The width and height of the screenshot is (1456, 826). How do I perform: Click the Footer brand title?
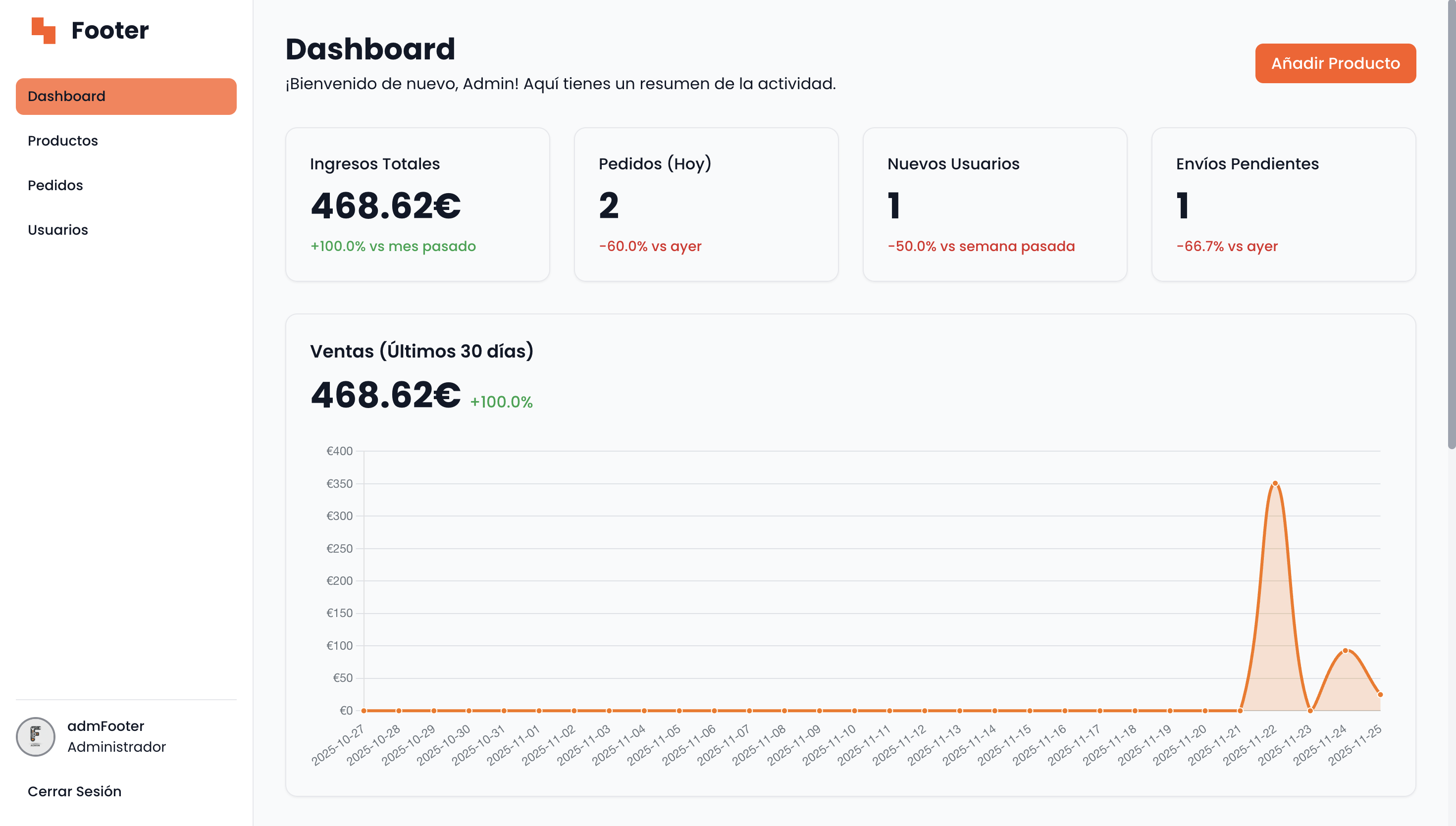(x=110, y=30)
